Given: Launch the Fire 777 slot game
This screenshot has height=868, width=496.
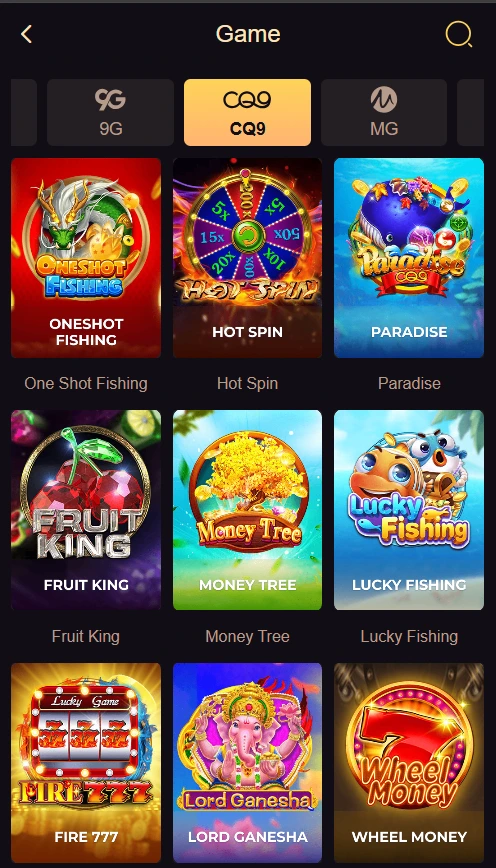Looking at the screenshot, I should tap(86, 763).
